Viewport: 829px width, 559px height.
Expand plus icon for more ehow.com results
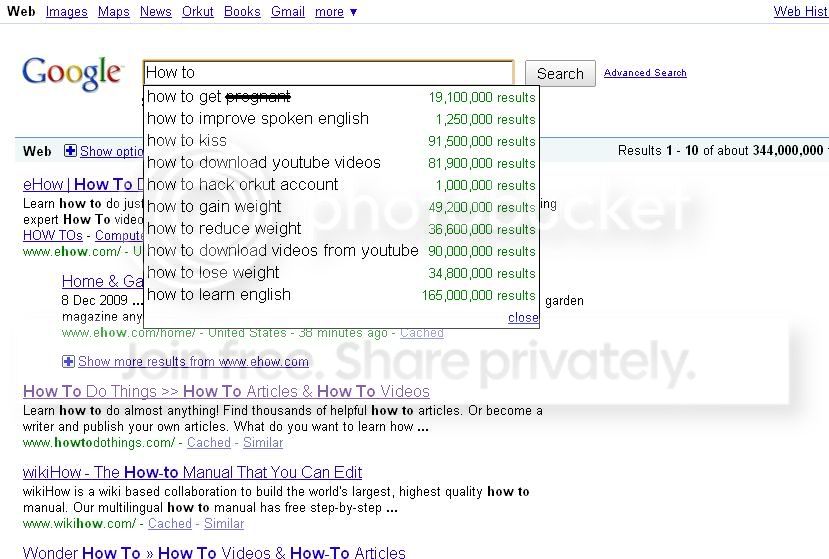[68, 361]
